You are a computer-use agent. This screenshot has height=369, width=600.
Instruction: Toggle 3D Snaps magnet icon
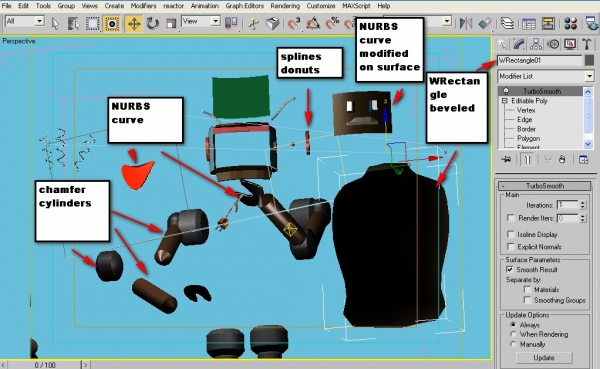293,24
